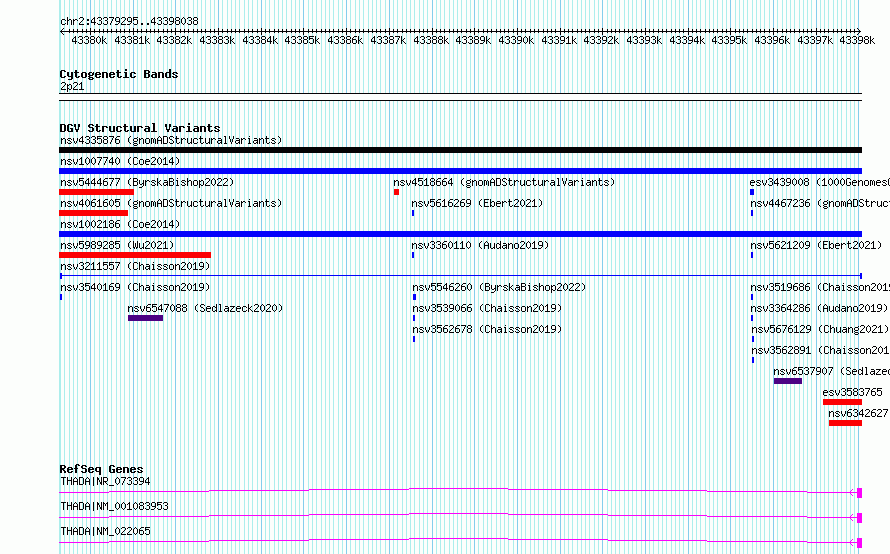Click the magenta exon block of THADA|NR_073394
Screen dimensions: 890x554
point(859,493)
